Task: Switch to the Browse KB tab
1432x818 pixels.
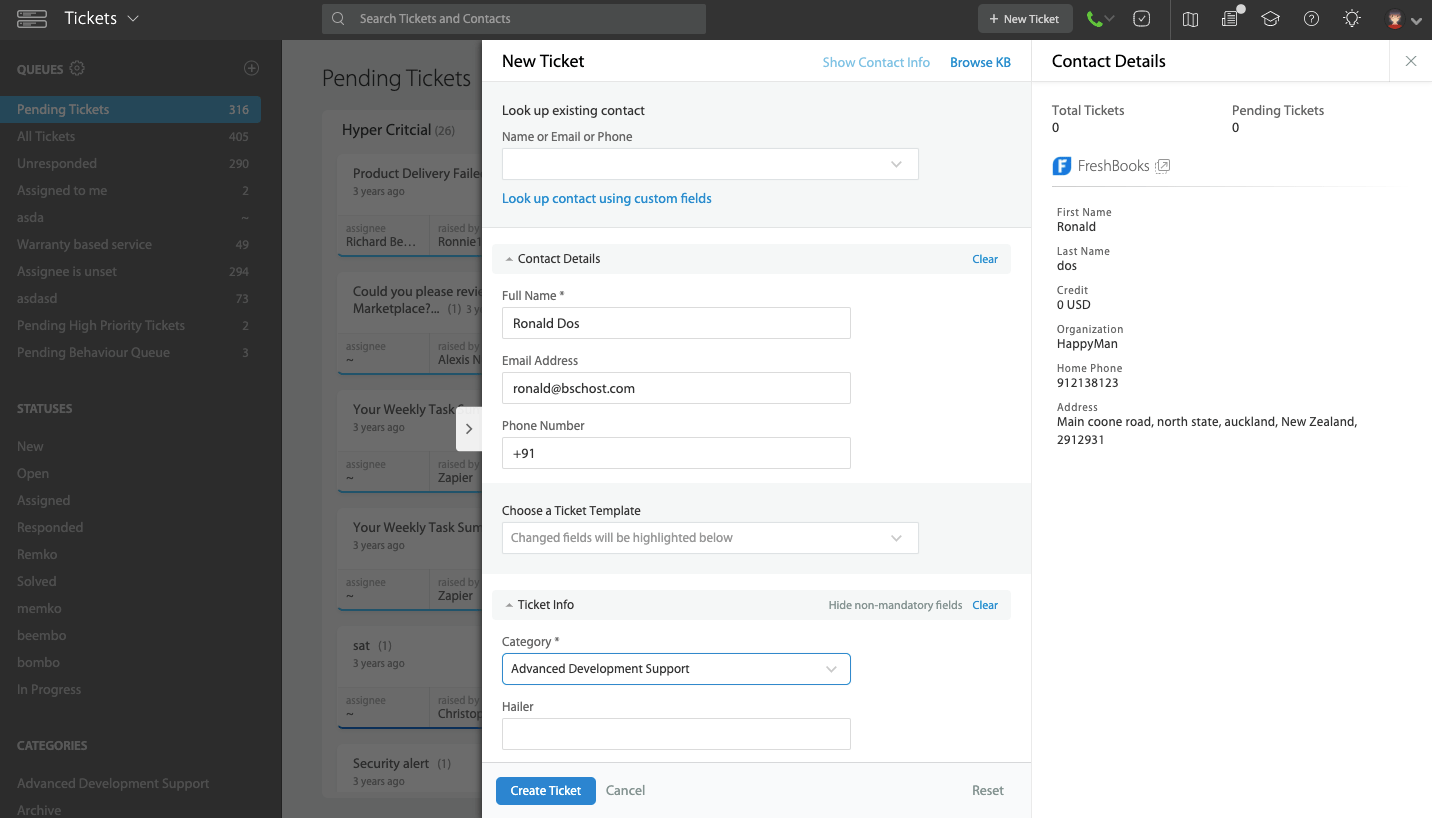Action: tap(980, 62)
